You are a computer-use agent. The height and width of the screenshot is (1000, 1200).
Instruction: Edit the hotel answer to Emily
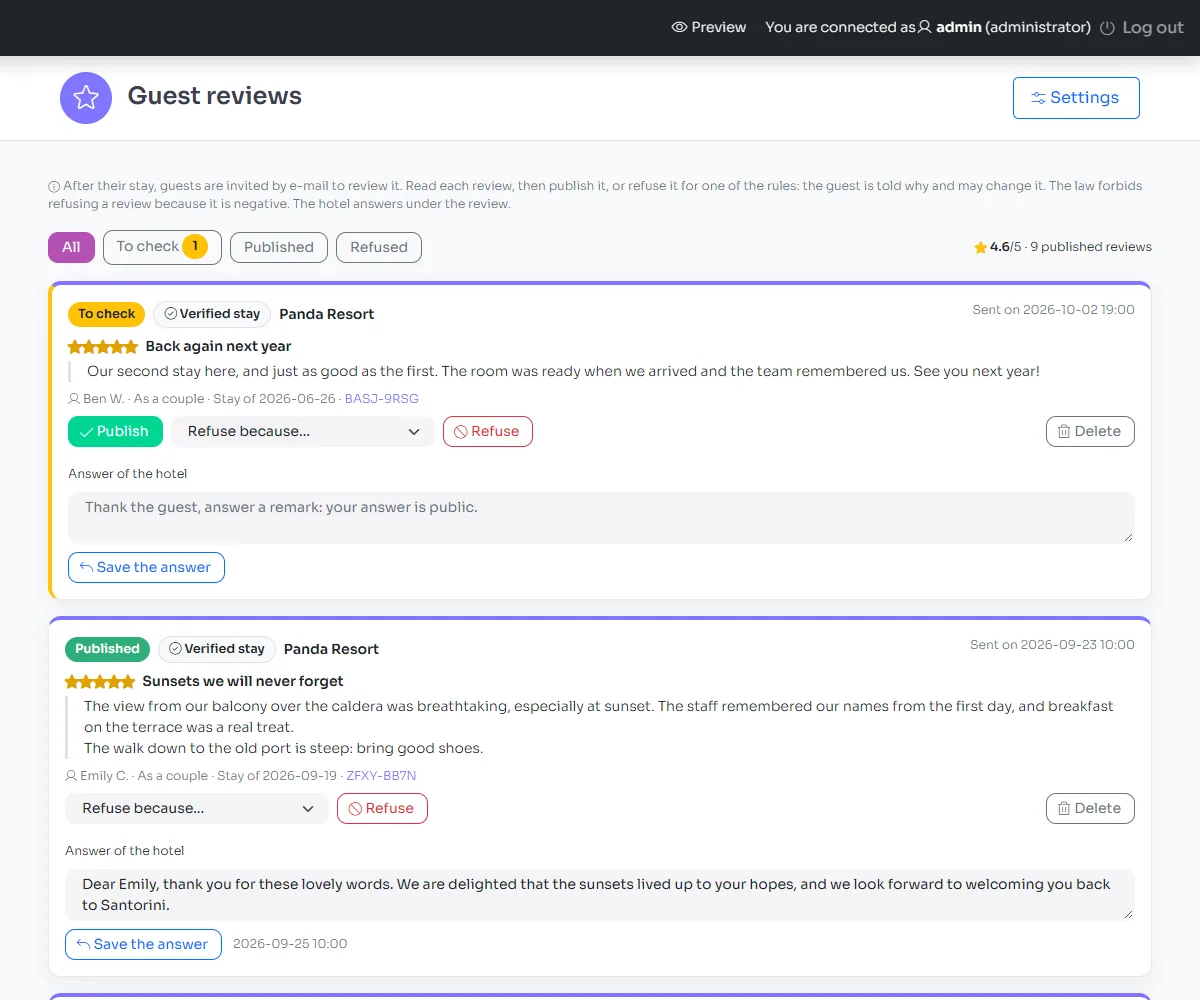tap(600, 895)
